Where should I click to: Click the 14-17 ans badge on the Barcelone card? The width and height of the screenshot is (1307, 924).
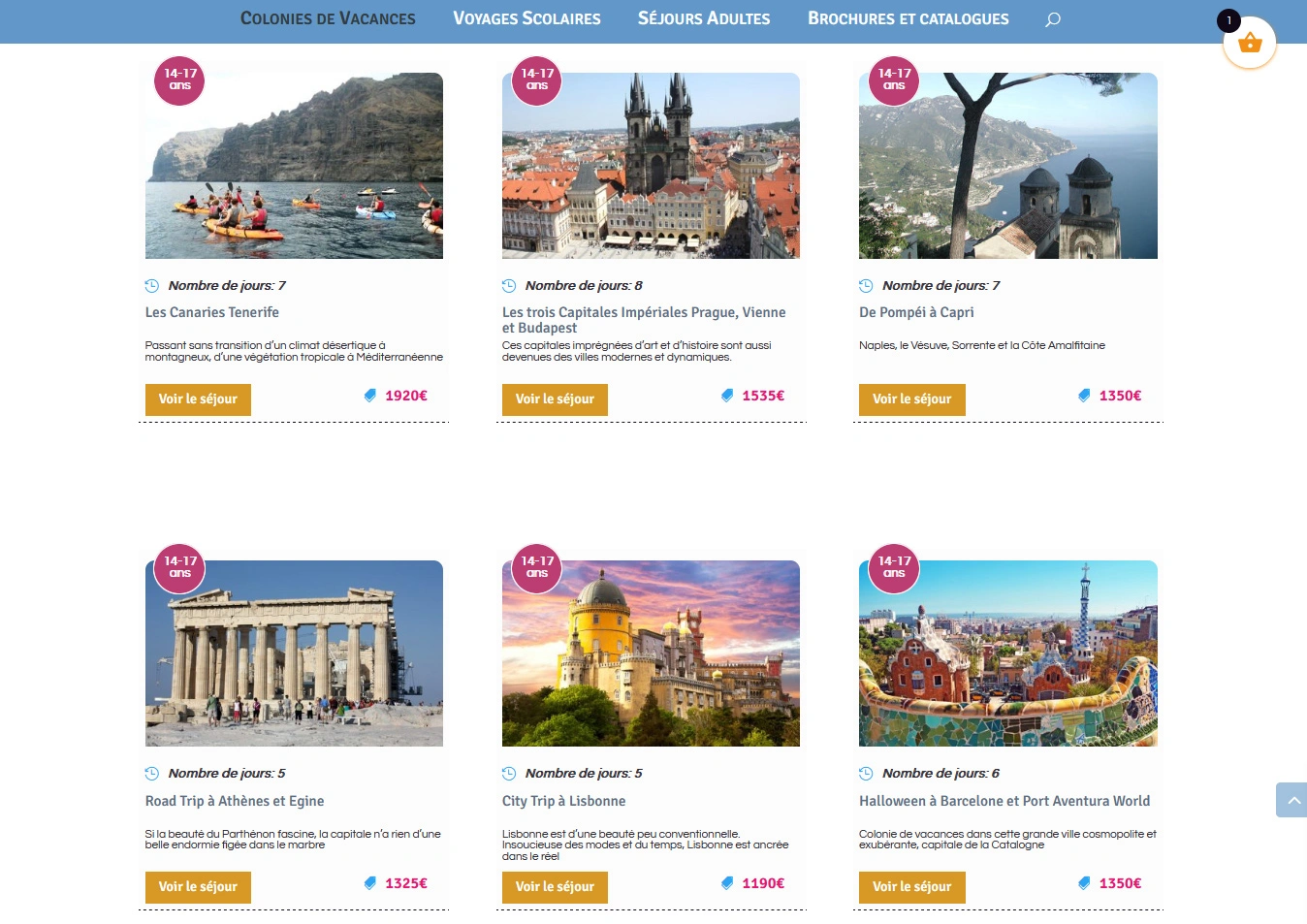[892, 568]
